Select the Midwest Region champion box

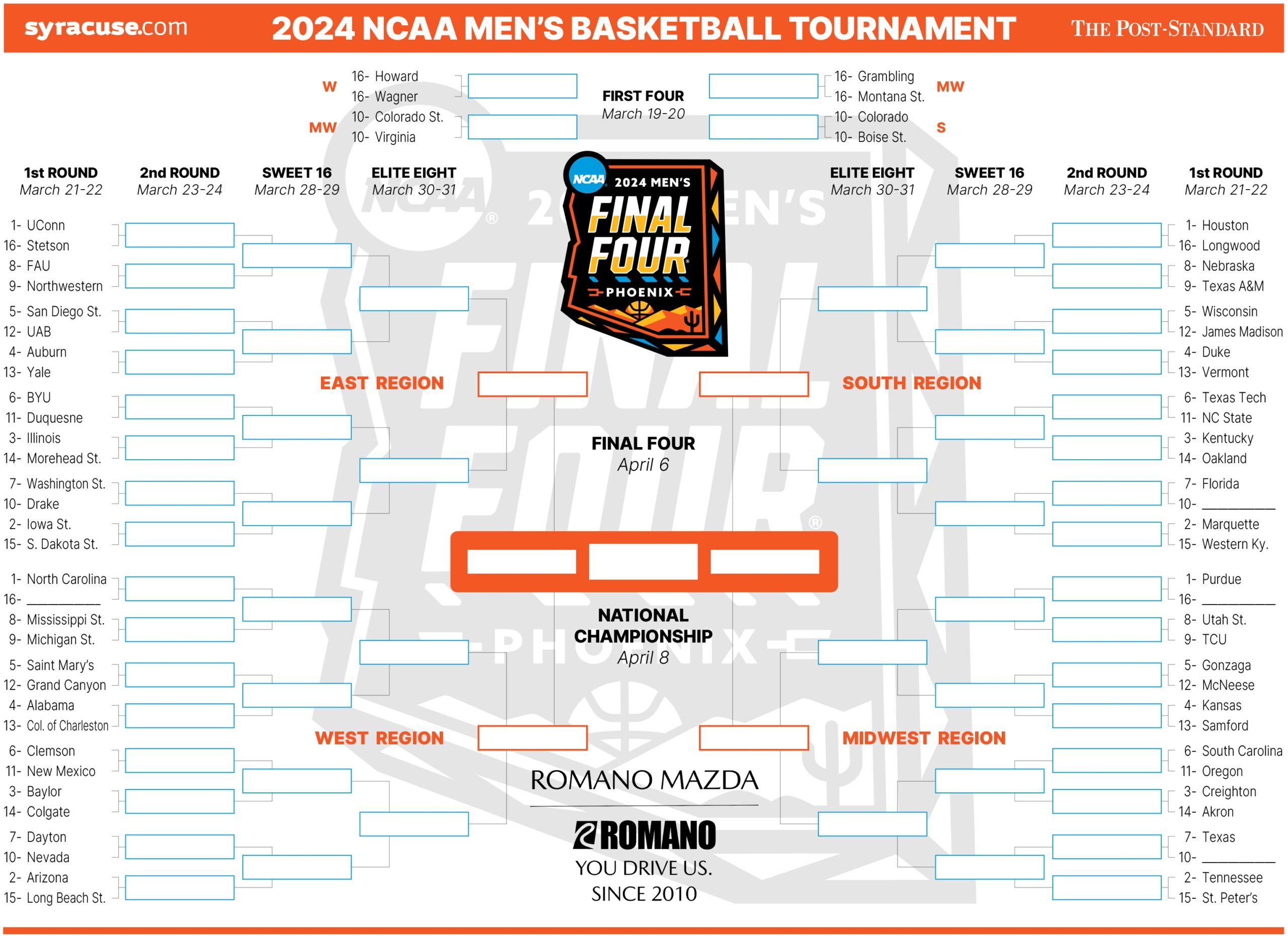(x=754, y=738)
